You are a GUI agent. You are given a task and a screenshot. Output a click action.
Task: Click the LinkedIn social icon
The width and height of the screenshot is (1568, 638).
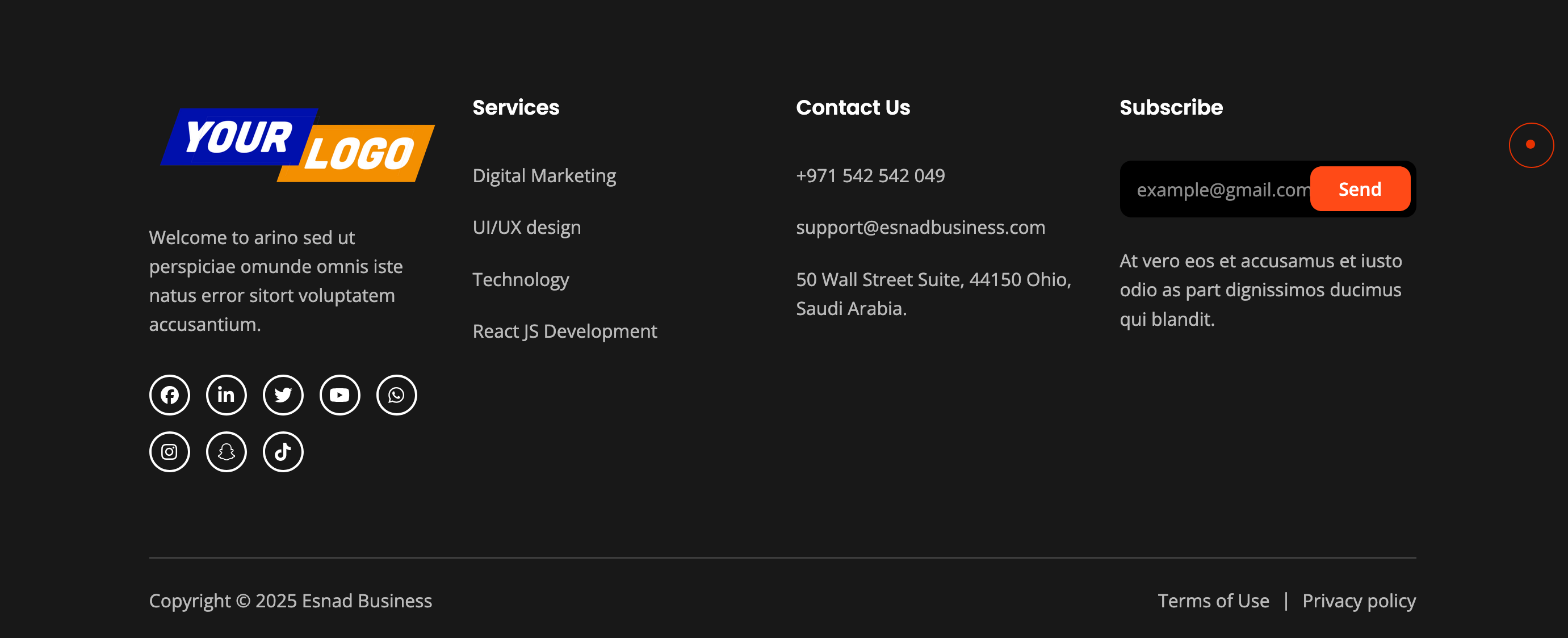pyautogui.click(x=226, y=395)
